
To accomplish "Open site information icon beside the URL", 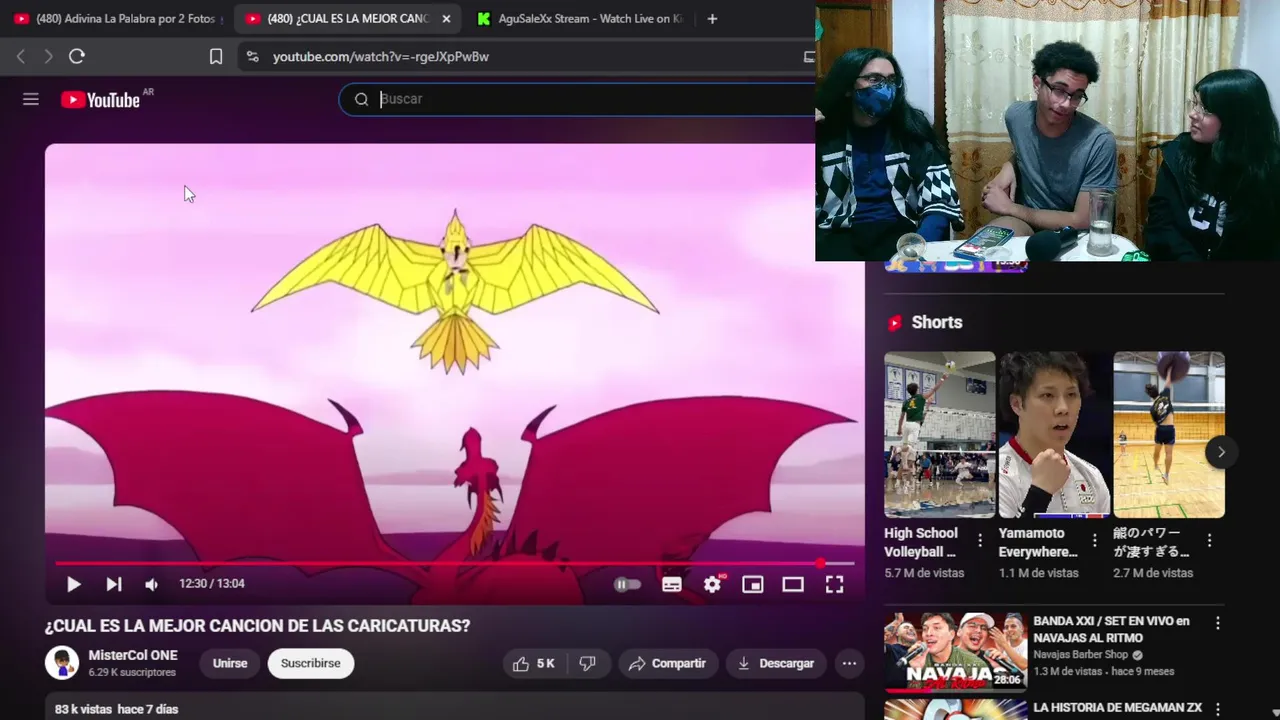I will (252, 57).
